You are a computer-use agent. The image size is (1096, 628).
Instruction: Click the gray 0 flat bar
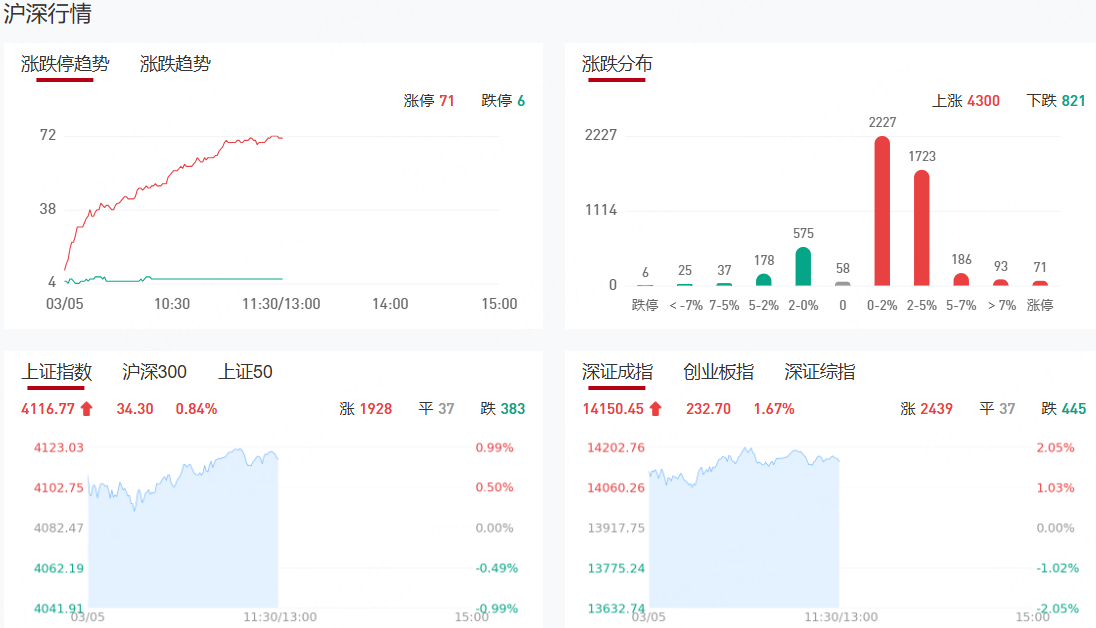coord(842,283)
